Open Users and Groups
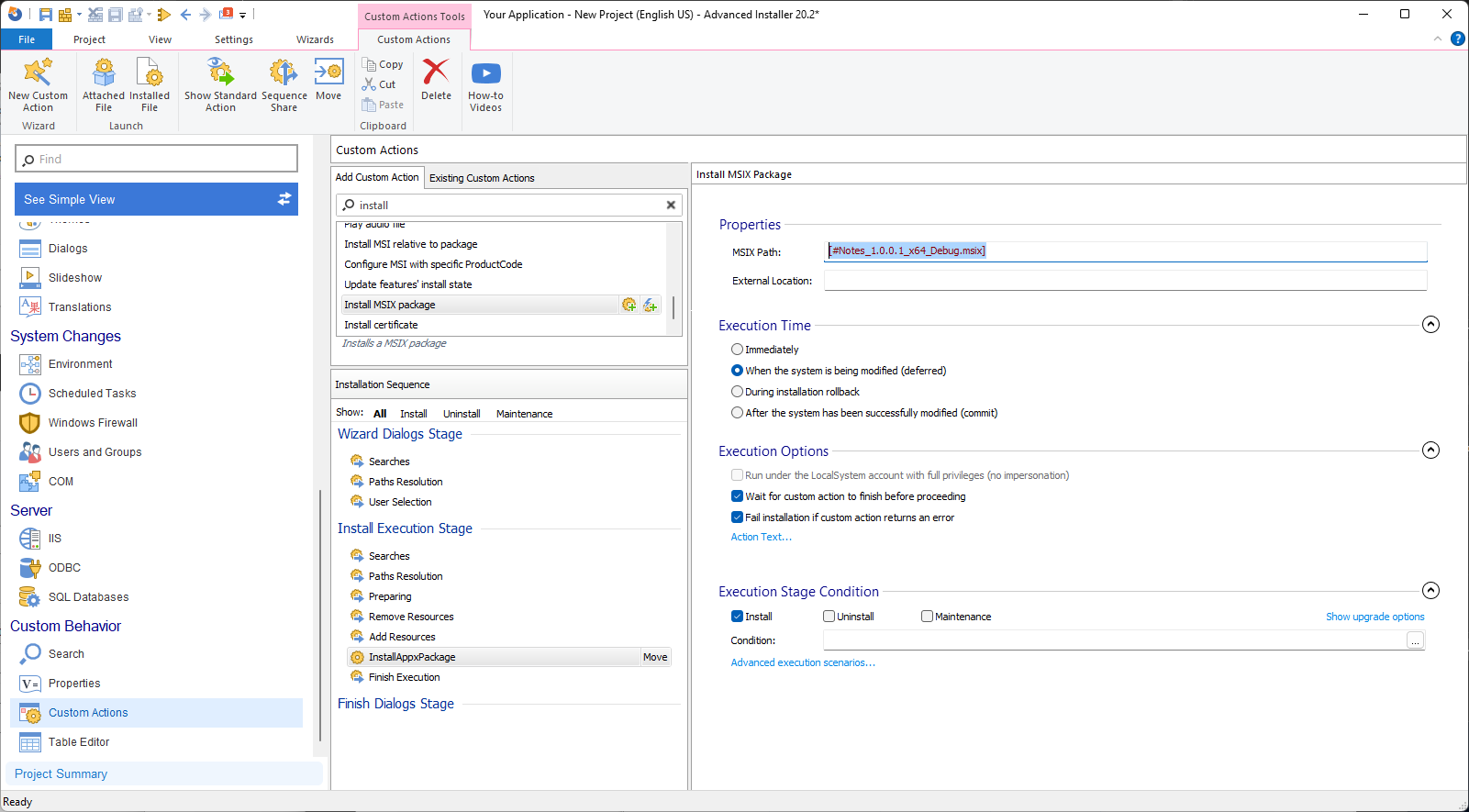 95,452
